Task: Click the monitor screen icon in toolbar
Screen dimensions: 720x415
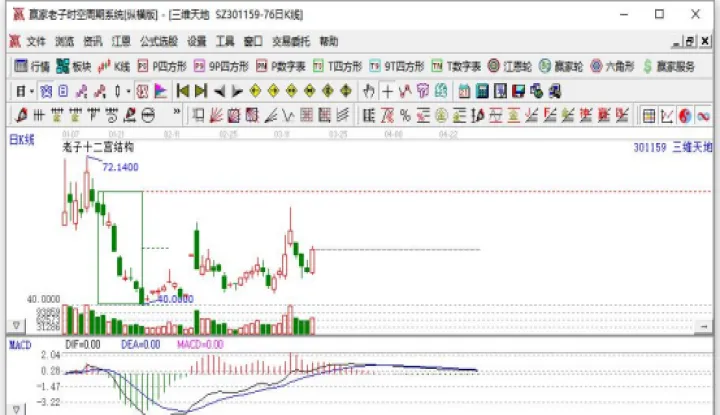Action: [518, 91]
